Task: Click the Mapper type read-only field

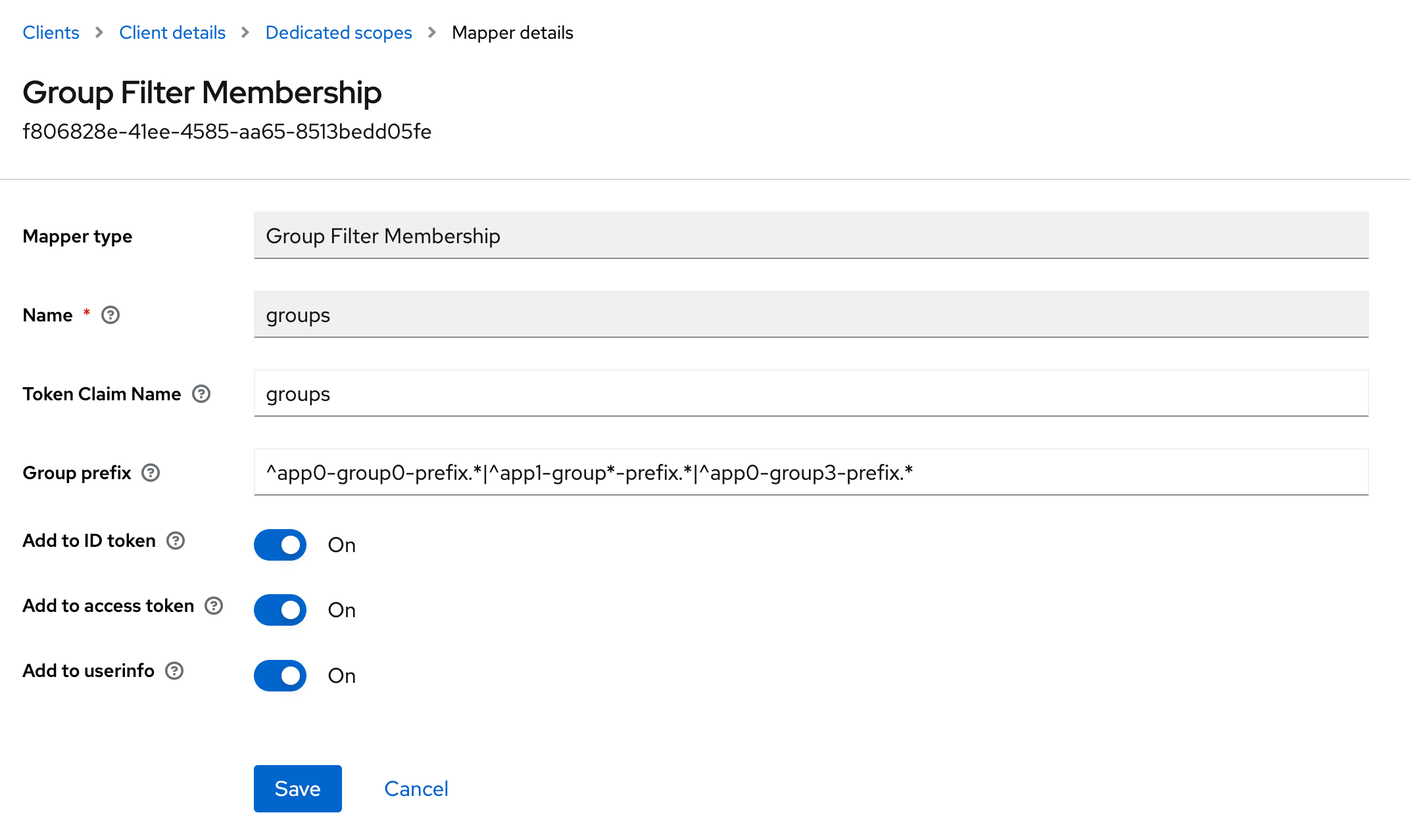Action: [x=810, y=236]
